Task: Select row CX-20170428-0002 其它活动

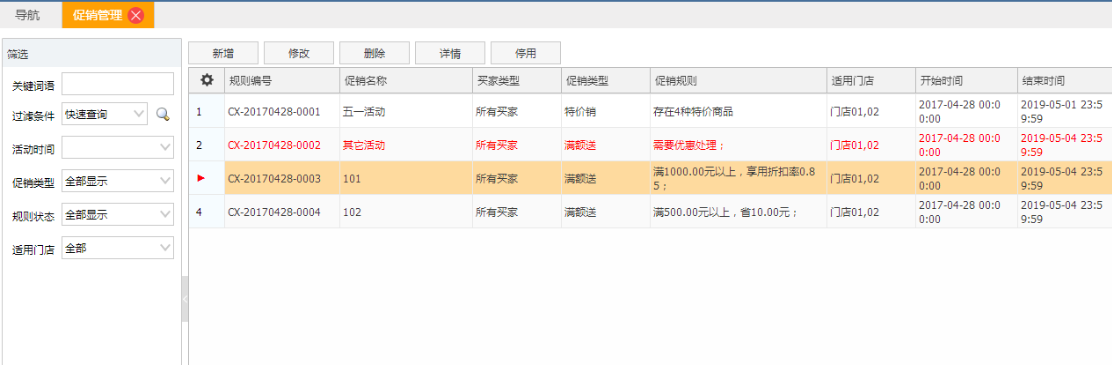Action: coord(650,145)
